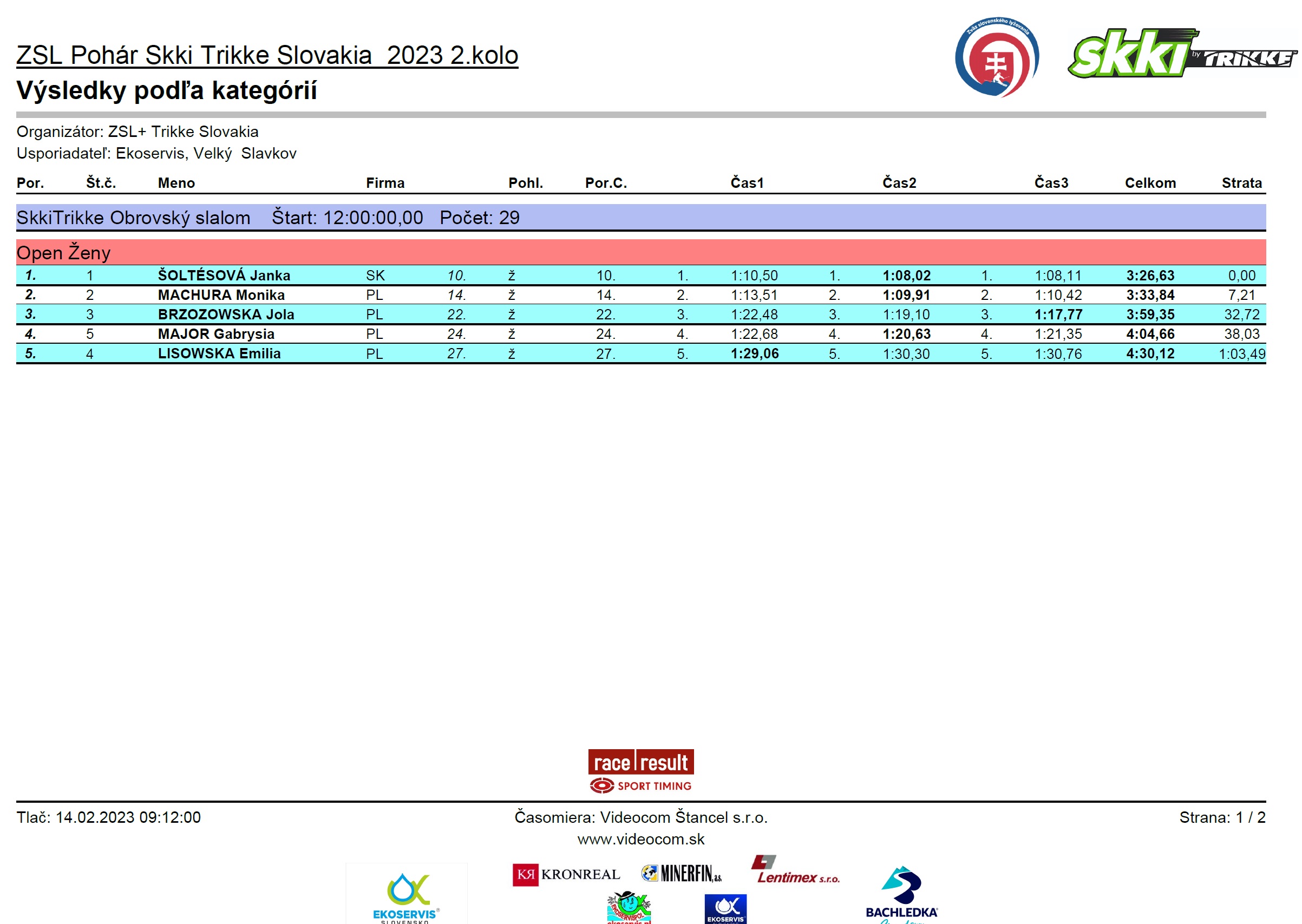This screenshot has width=1302, height=924.
Task: Click the small blue Ekoservis square logo
Action: [725, 909]
